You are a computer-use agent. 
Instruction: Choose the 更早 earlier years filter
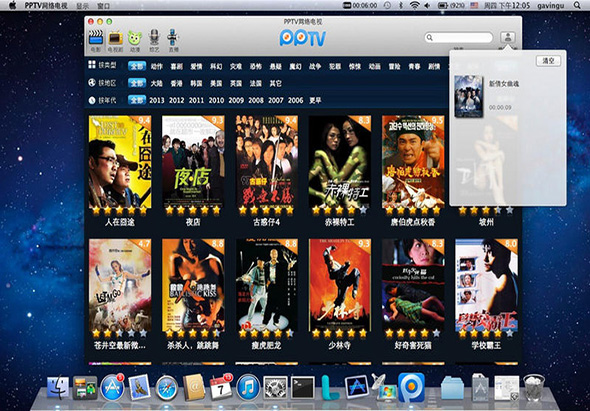coord(315,100)
